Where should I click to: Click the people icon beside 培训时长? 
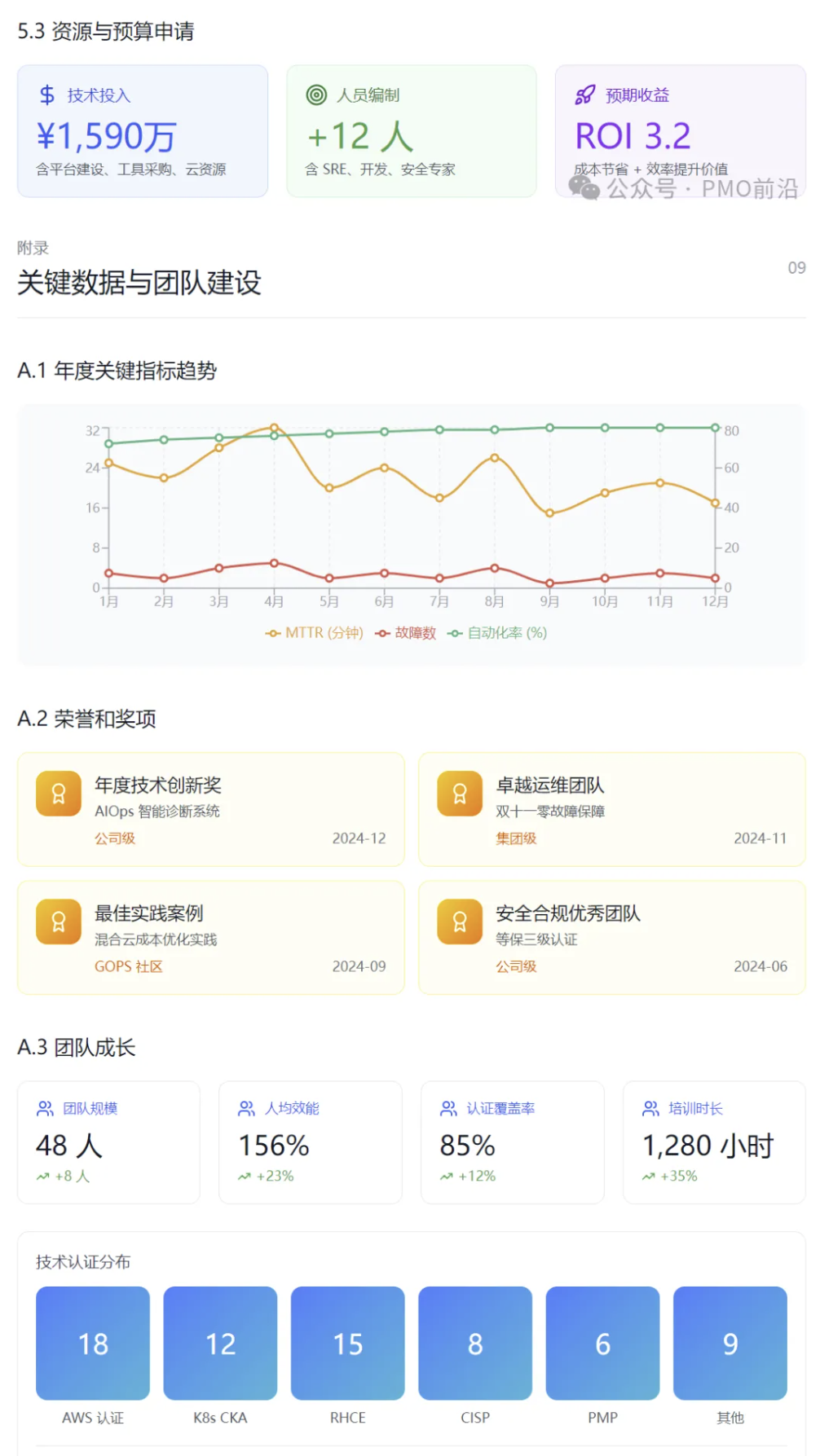[x=650, y=1108]
